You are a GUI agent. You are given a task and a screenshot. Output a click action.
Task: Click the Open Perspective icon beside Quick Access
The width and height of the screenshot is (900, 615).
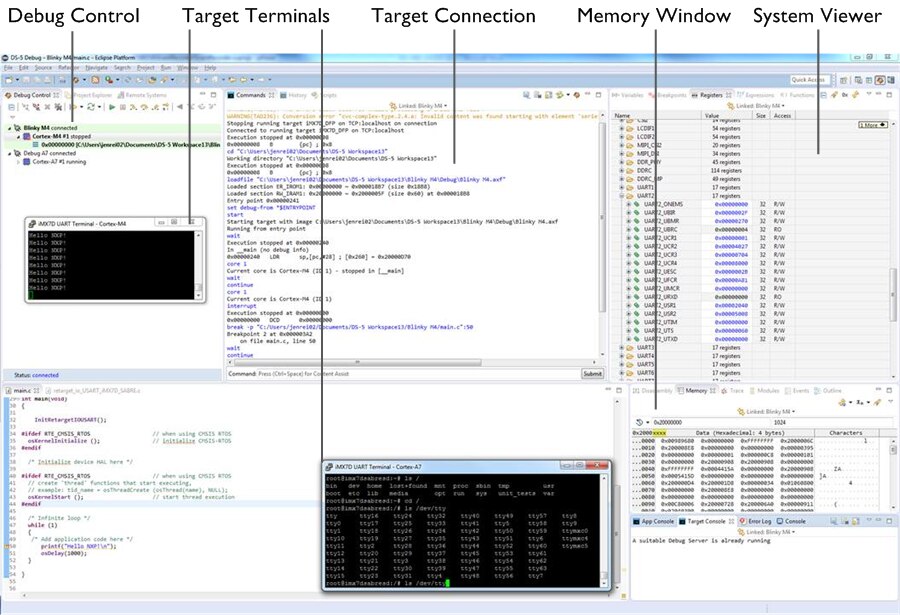tap(844, 80)
